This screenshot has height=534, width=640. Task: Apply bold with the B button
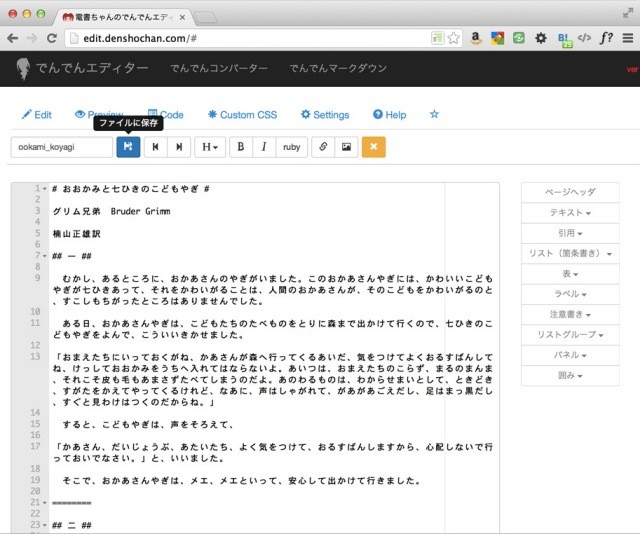point(241,147)
